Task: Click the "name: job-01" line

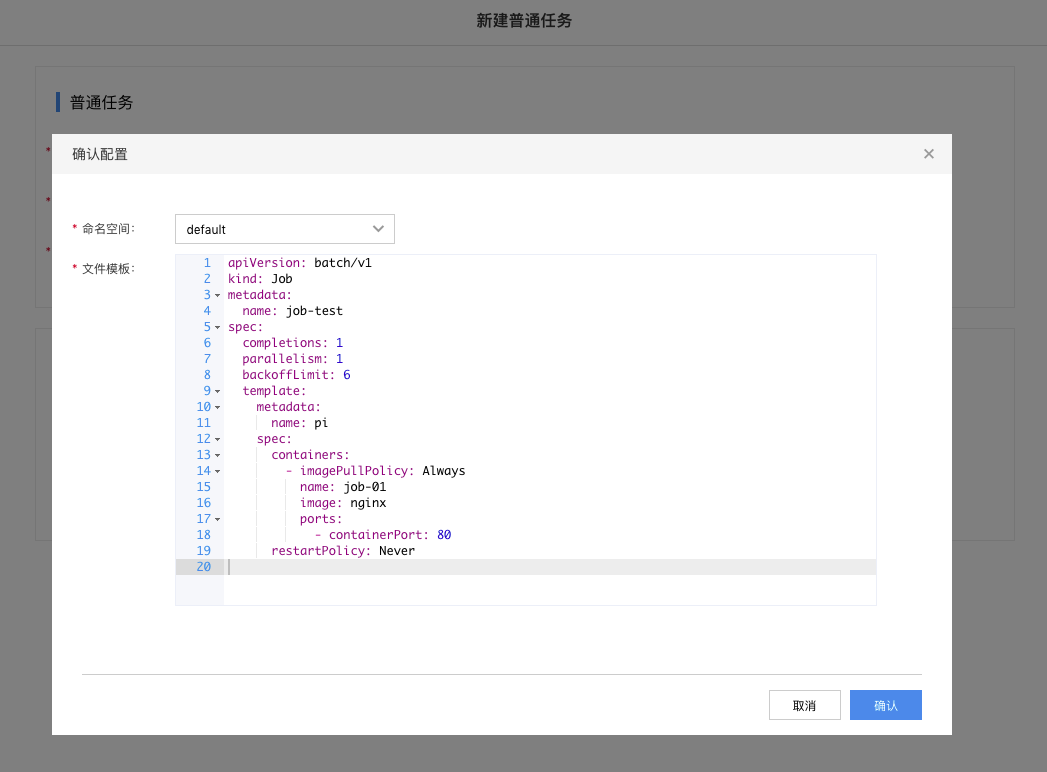Action: [343, 488]
